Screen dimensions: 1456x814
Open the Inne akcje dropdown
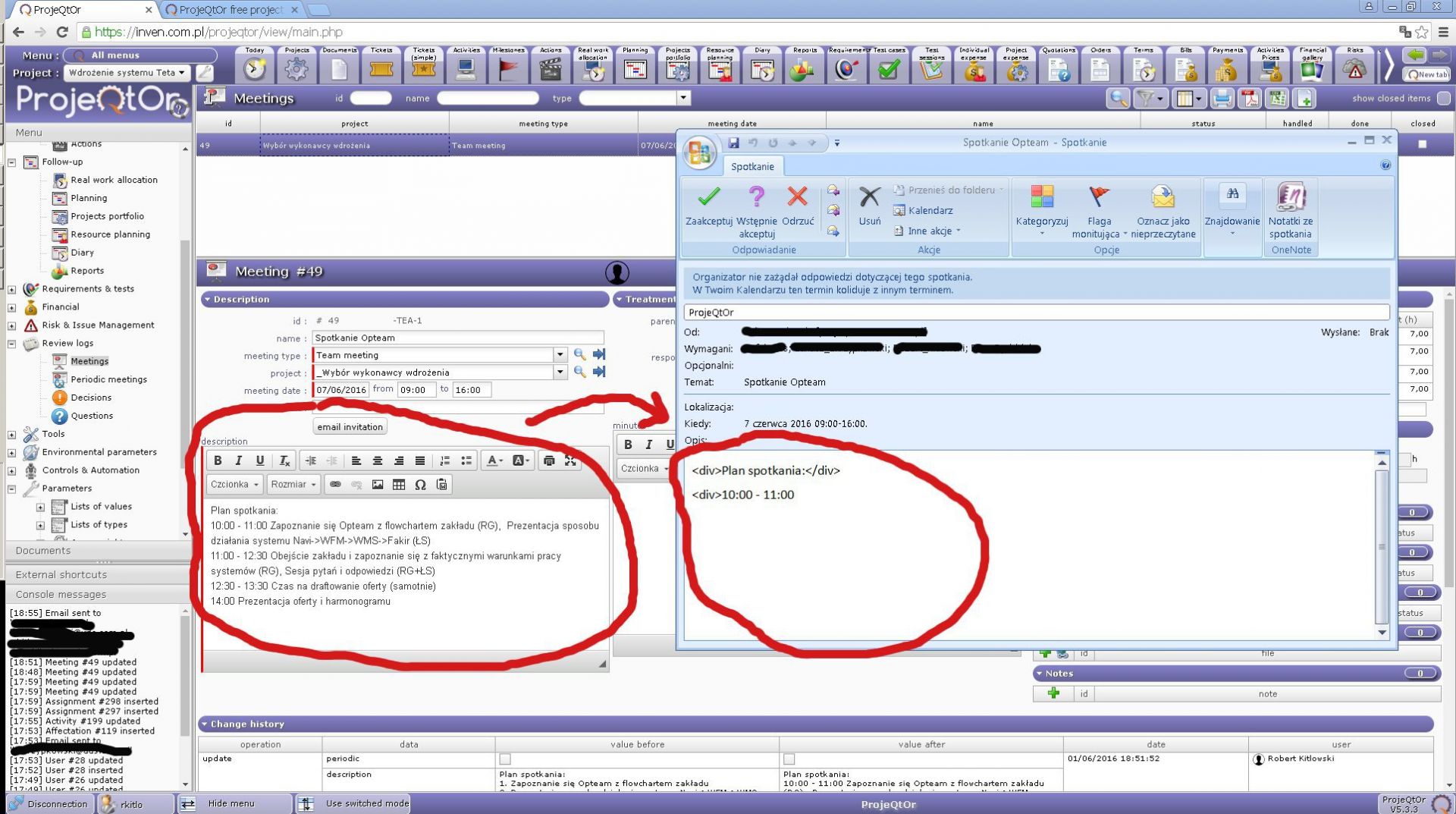tap(928, 231)
